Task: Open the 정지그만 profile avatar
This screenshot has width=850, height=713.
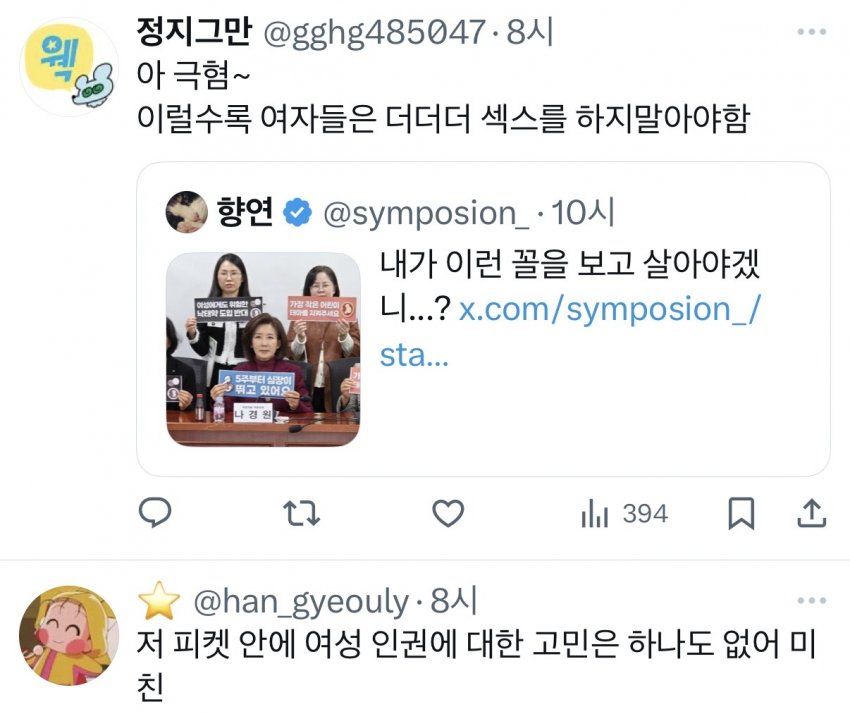Action: 69,67
